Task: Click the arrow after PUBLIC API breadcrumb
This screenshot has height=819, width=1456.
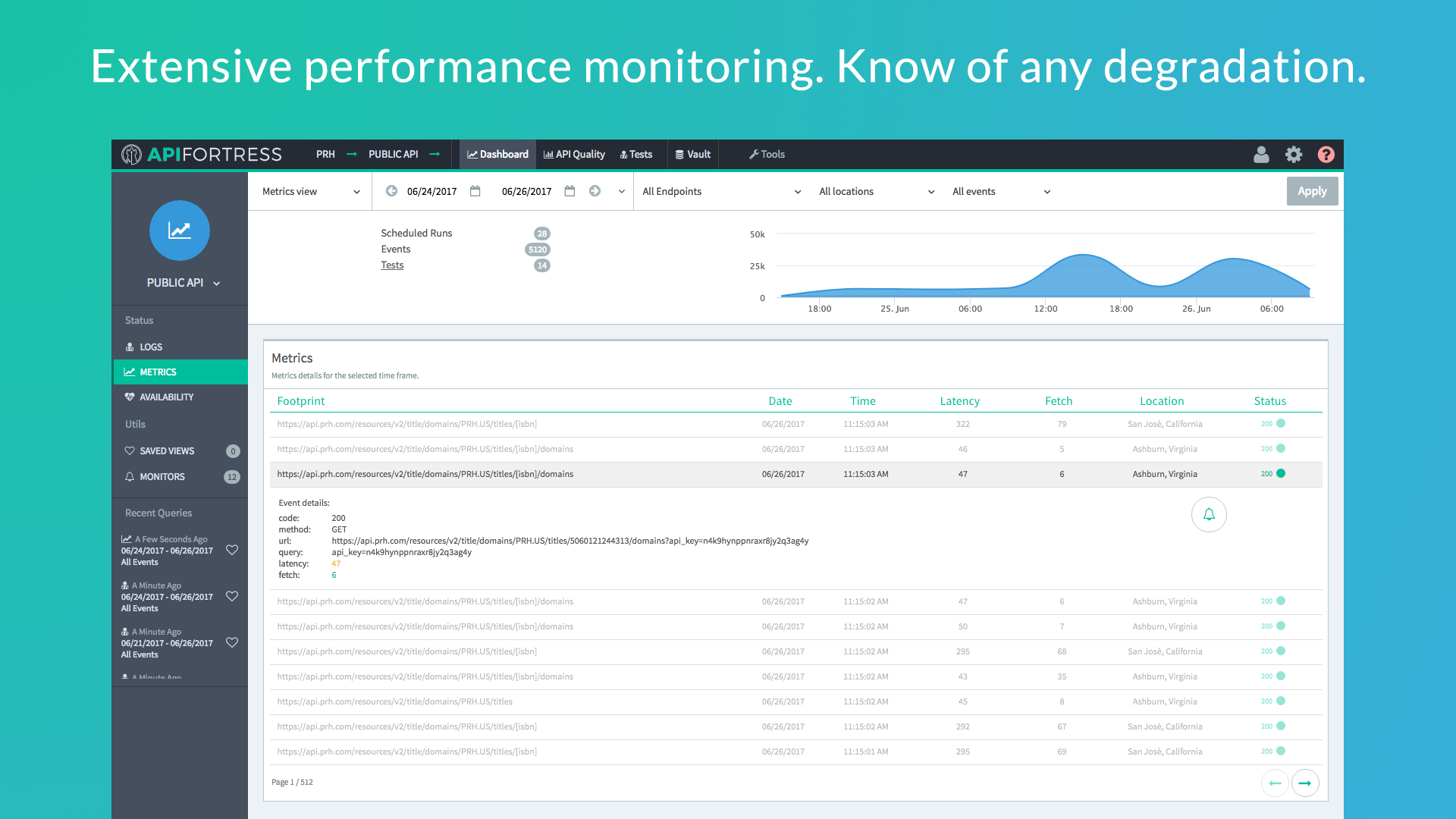Action: point(435,154)
